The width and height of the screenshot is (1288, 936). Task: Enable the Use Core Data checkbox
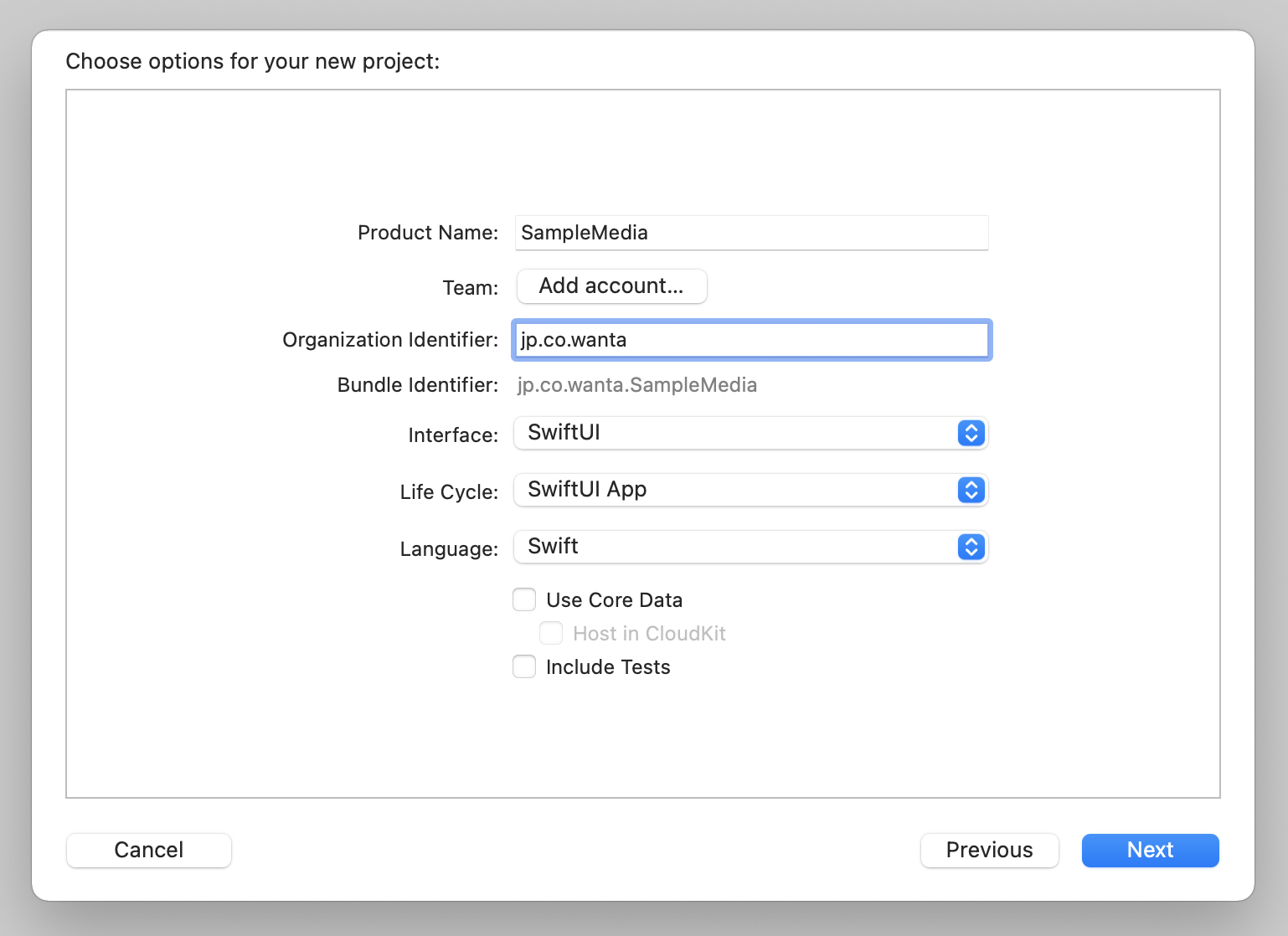click(524, 599)
